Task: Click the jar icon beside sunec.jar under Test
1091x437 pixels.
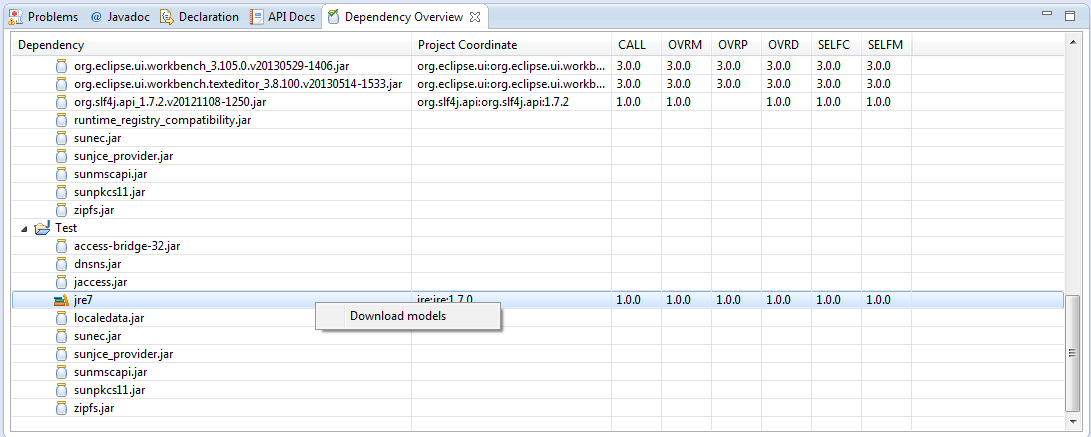Action: [62, 336]
